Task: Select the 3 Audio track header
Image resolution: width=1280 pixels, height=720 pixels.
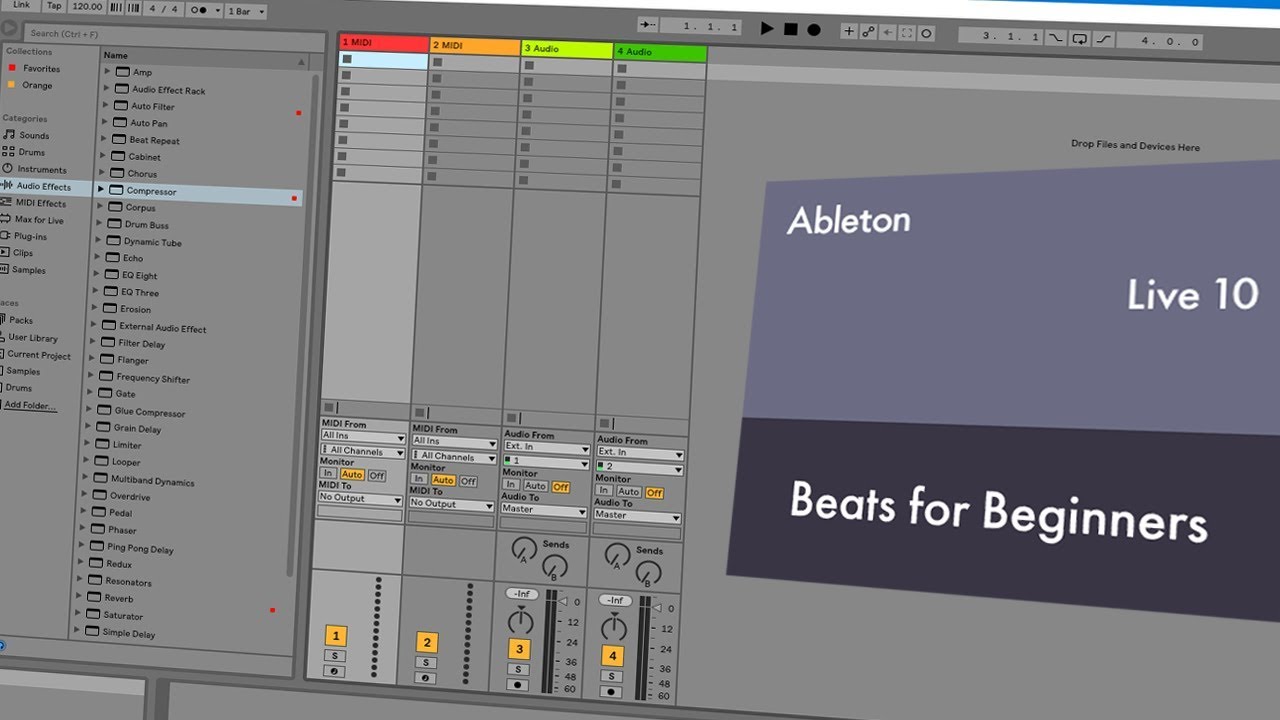Action: 567,49
